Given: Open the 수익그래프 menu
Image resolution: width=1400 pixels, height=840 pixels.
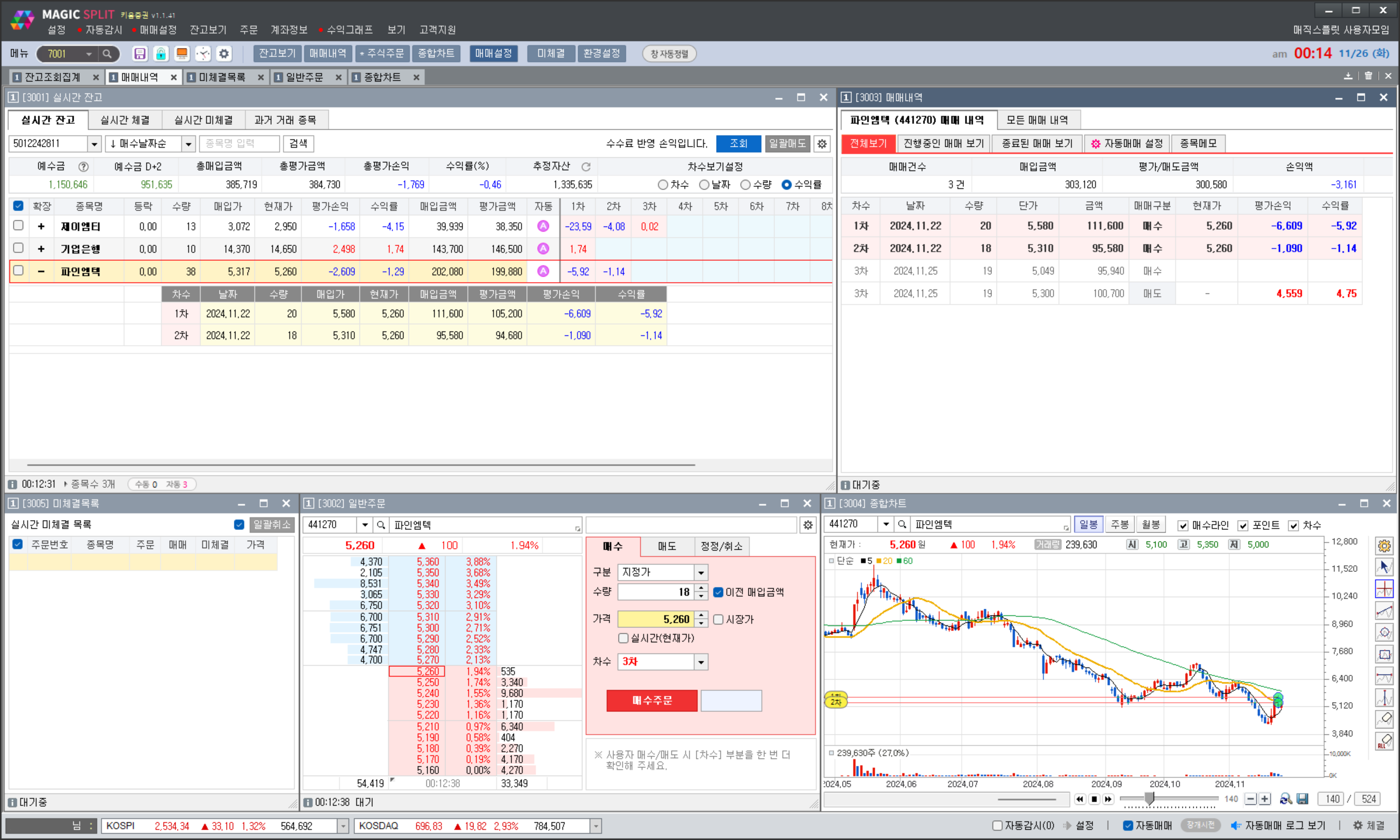Looking at the screenshot, I should 349,30.
